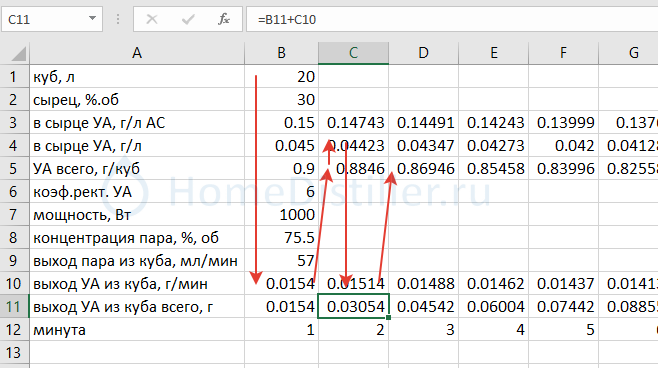Select row 7 header
The width and height of the screenshot is (658, 368).
[14, 215]
